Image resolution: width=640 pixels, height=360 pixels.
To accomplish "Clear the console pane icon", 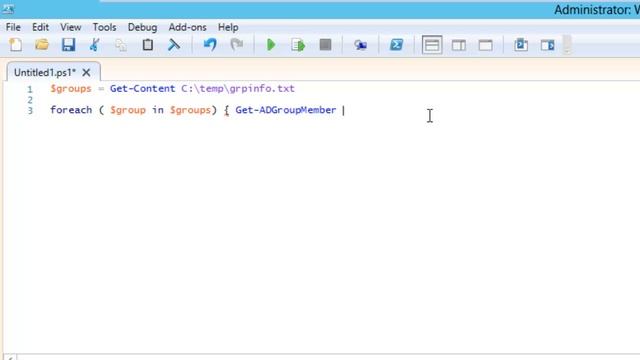I will [x=174, y=44].
